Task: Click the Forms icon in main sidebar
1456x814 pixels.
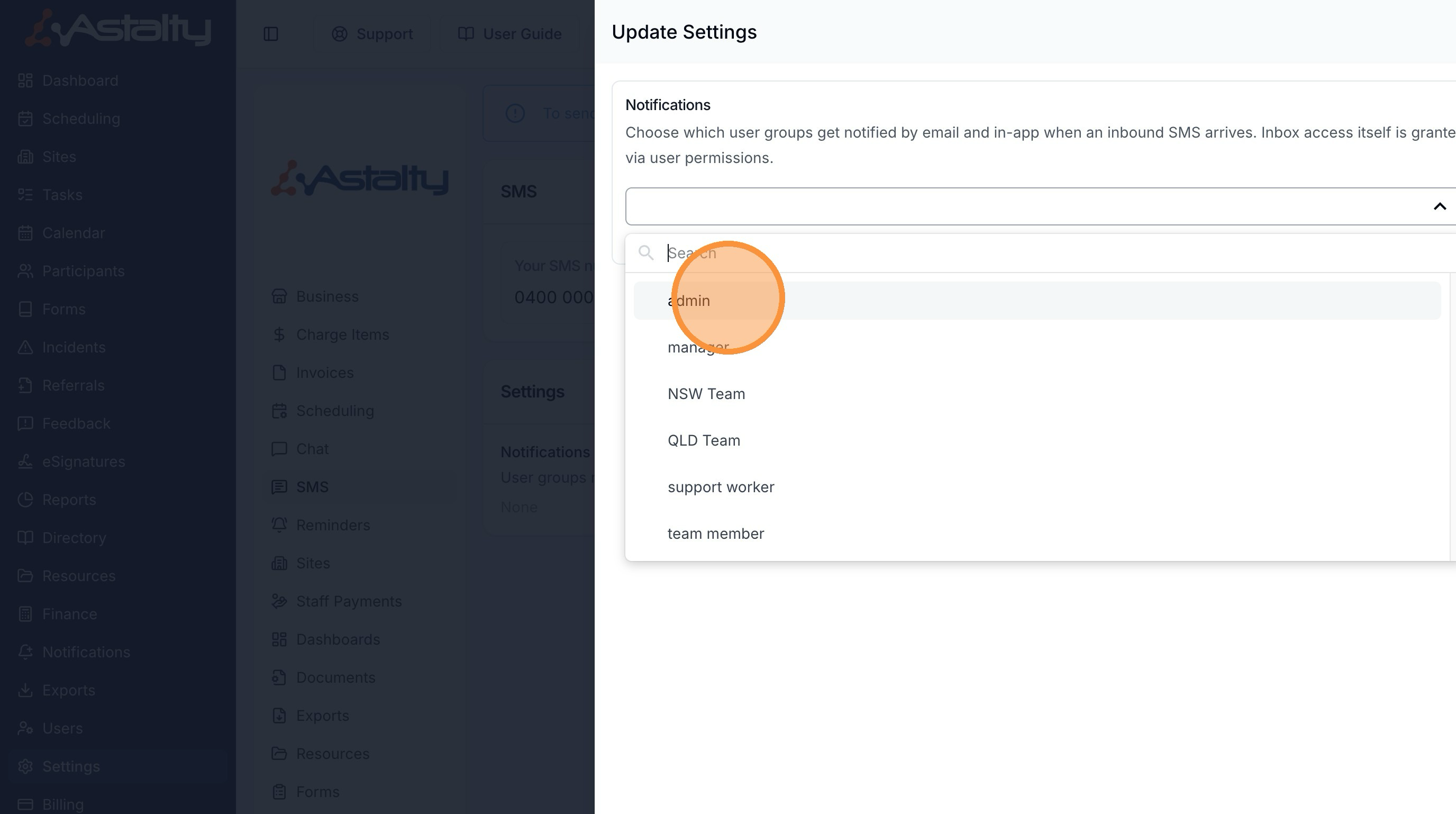Action: (25, 309)
